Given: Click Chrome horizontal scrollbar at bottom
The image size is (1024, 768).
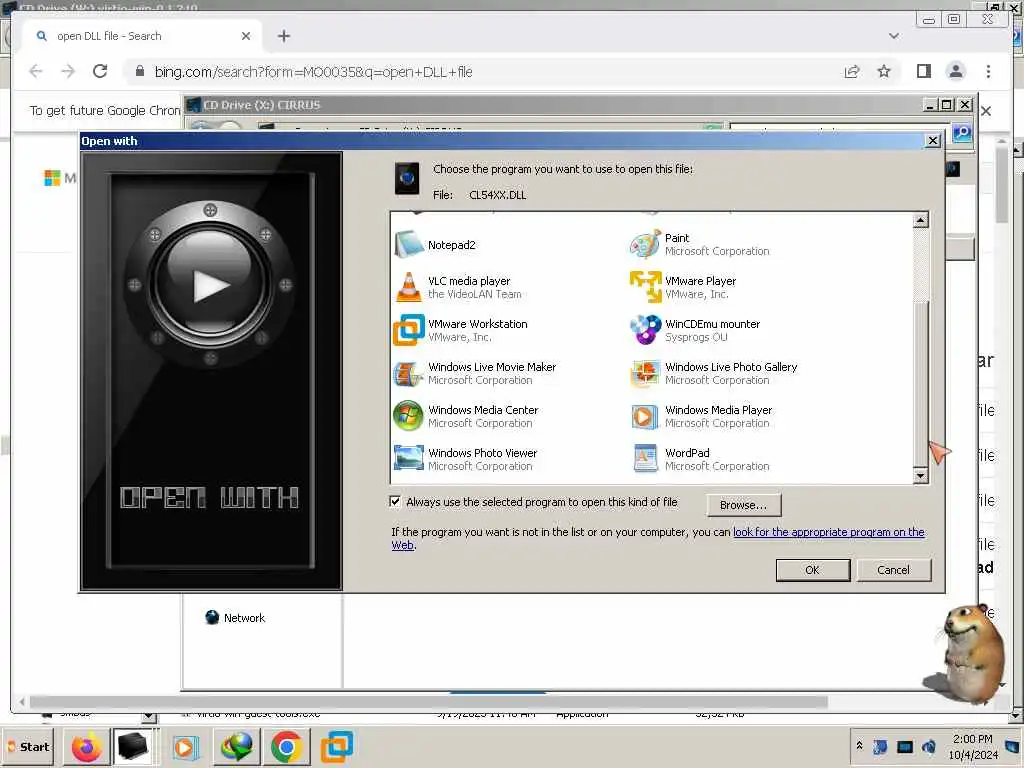Looking at the screenshot, I should [428, 702].
